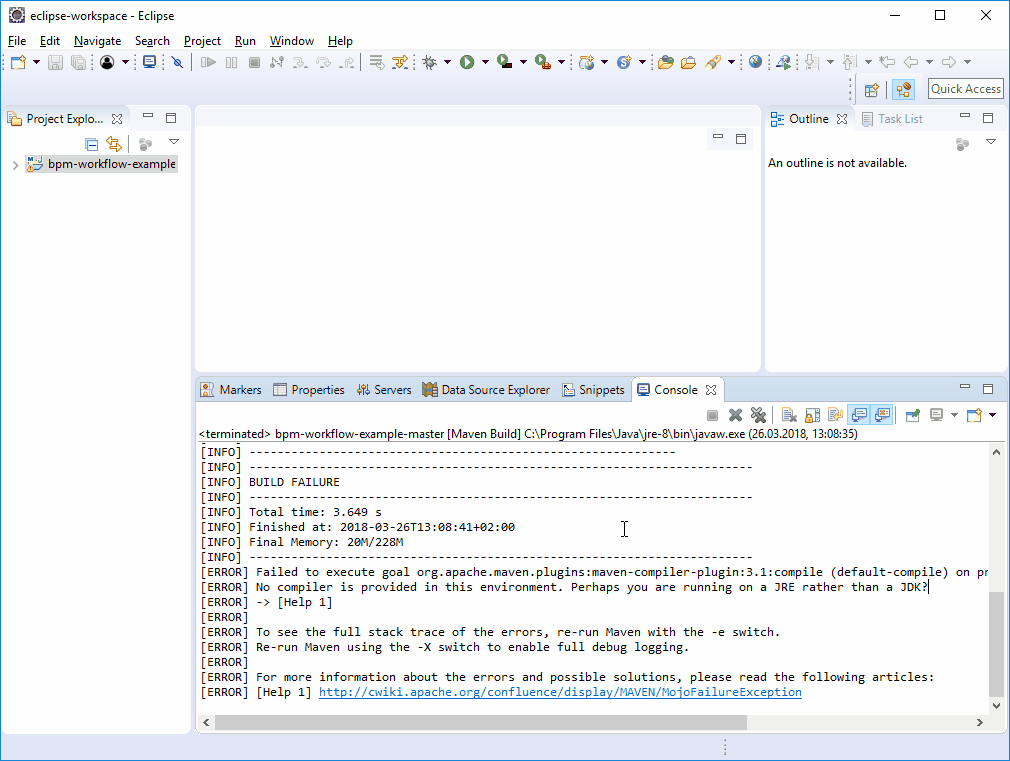Click the Drop To Frame icon
1010x761 pixels.
point(377,62)
